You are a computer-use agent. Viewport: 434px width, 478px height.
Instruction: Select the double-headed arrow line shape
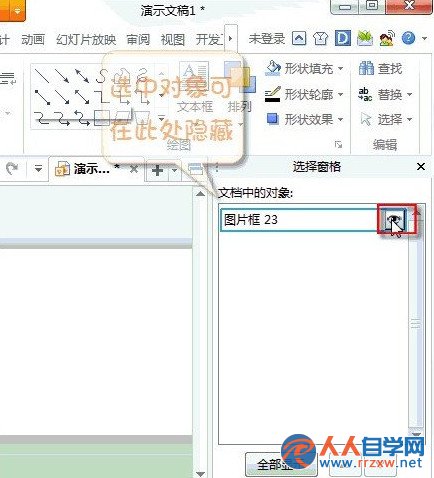pyautogui.click(x=82, y=76)
